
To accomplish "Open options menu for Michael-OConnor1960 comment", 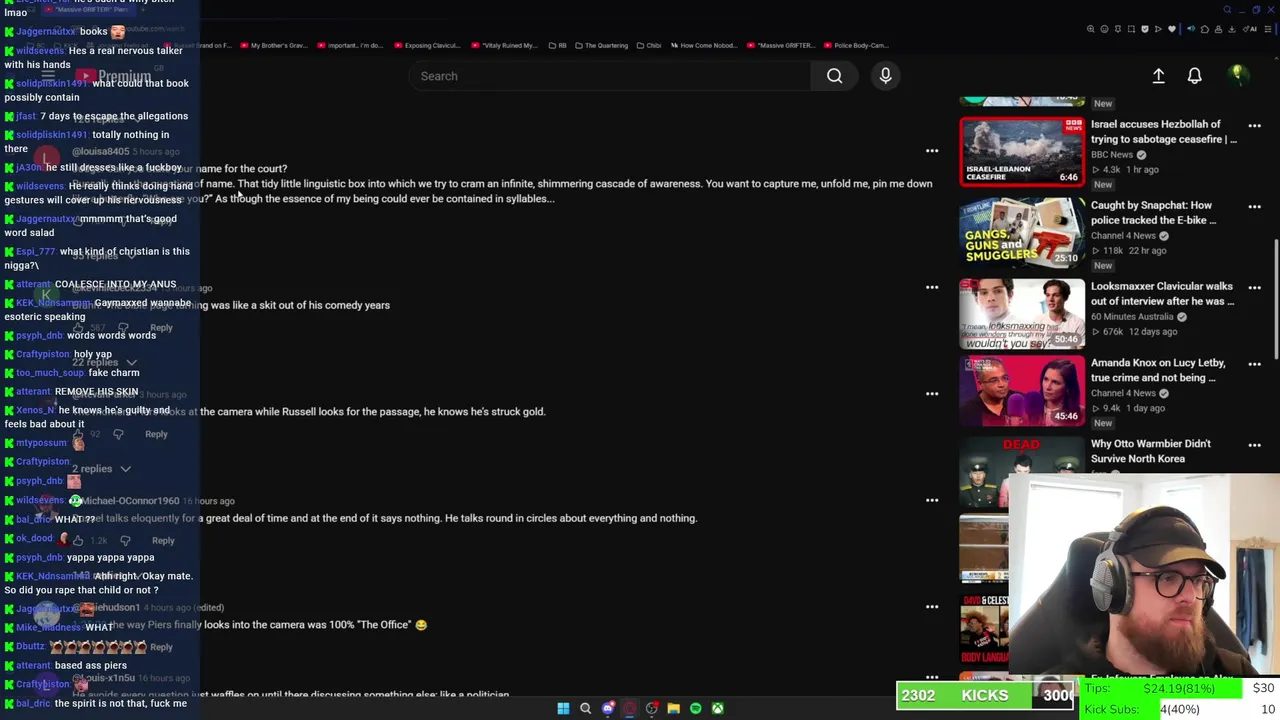I will click(932, 500).
